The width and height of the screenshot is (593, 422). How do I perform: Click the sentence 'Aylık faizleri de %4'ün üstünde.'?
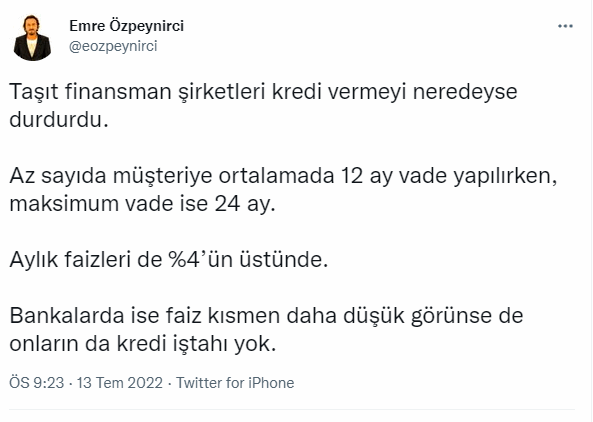[x=169, y=260]
